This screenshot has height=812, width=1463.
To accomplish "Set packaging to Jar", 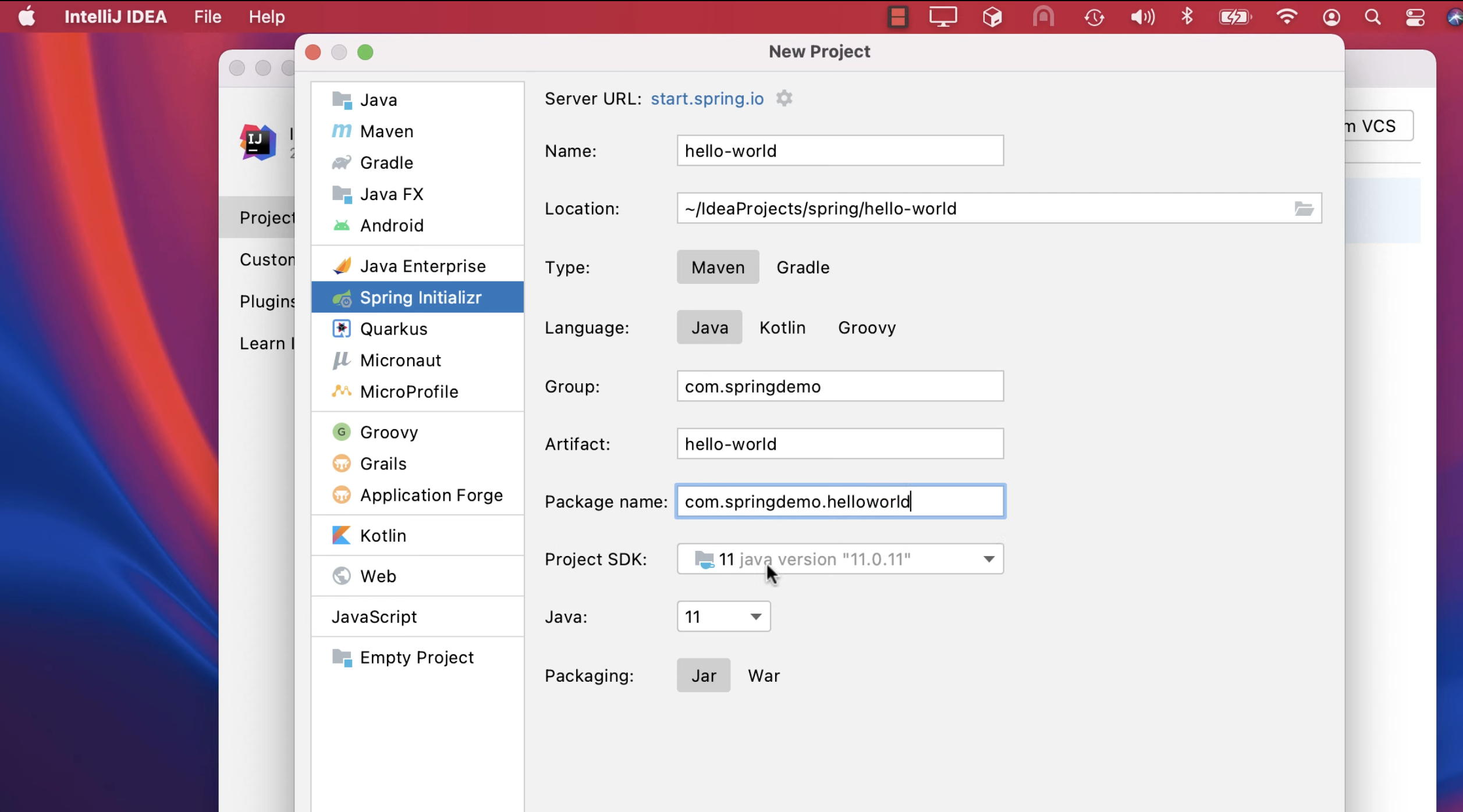I will [x=704, y=675].
